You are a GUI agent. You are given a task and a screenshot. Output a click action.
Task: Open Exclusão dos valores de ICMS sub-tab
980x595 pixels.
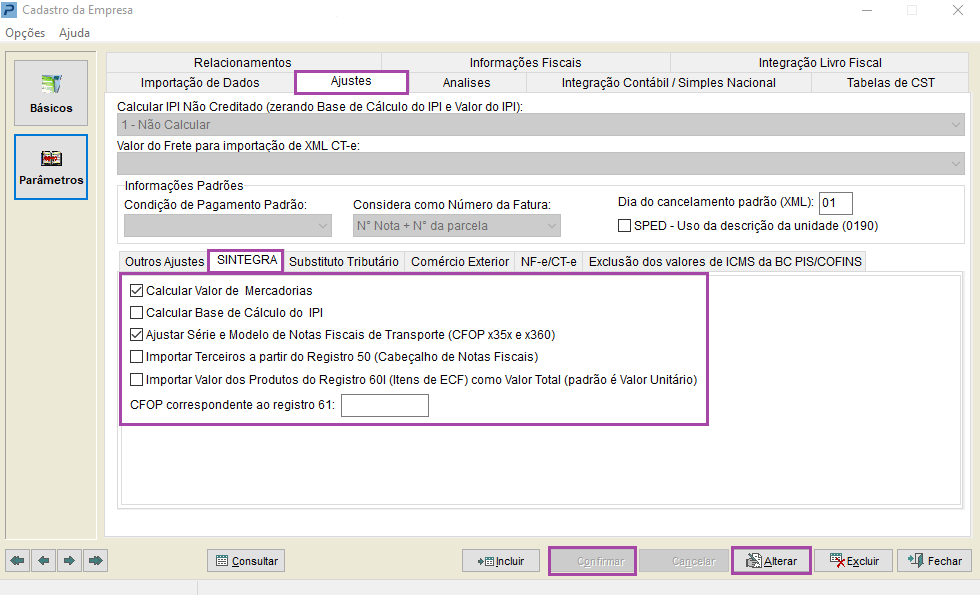(x=725, y=261)
